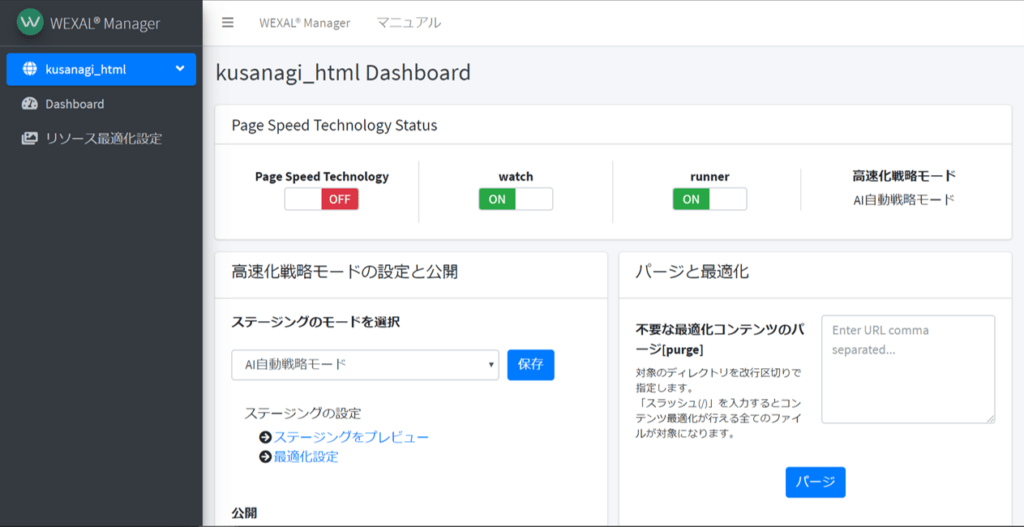This screenshot has height=527, width=1024.
Task: Open the 最適化設定 link
Action: (306, 457)
